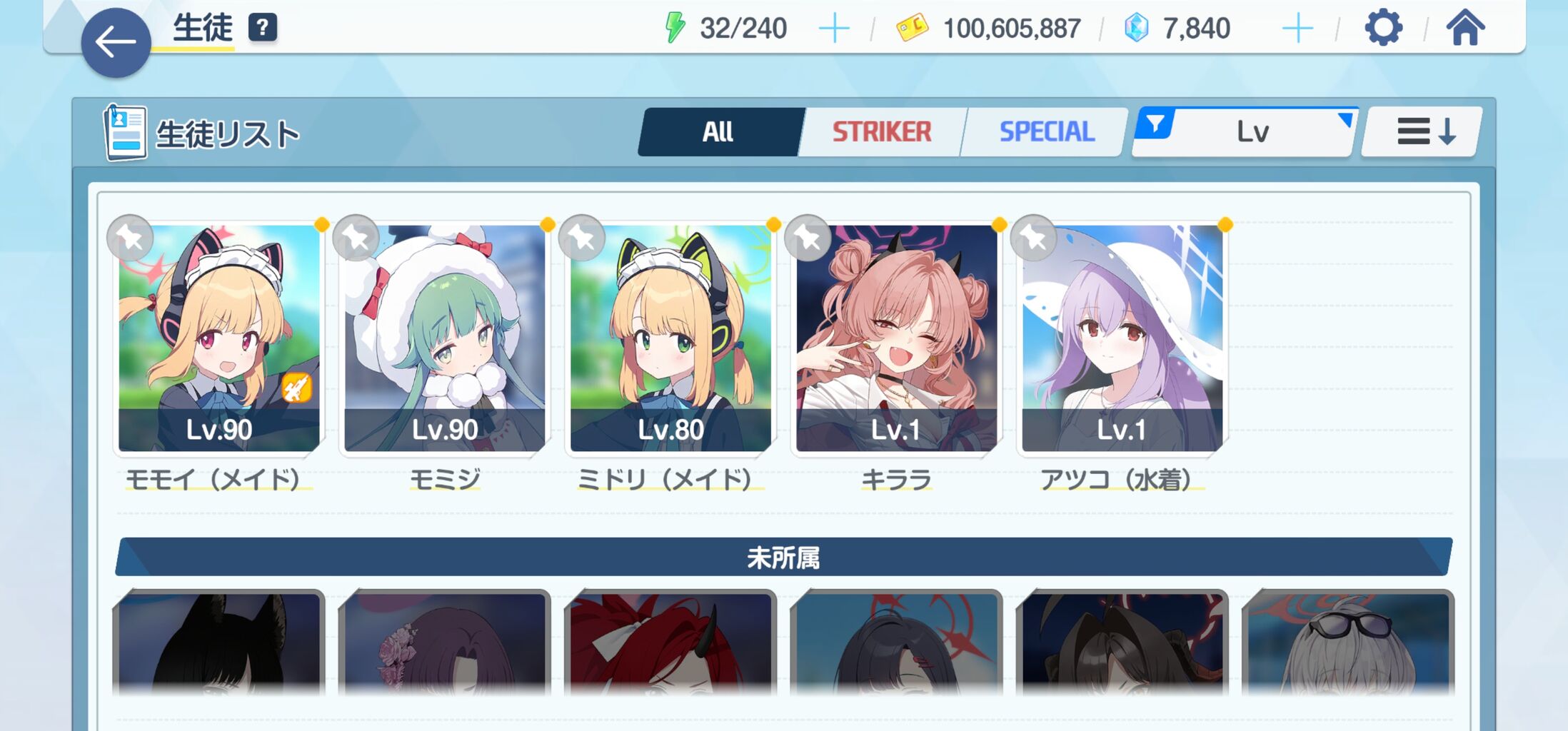
Task: Open ミドリ(メイド) student card
Action: coord(670,338)
